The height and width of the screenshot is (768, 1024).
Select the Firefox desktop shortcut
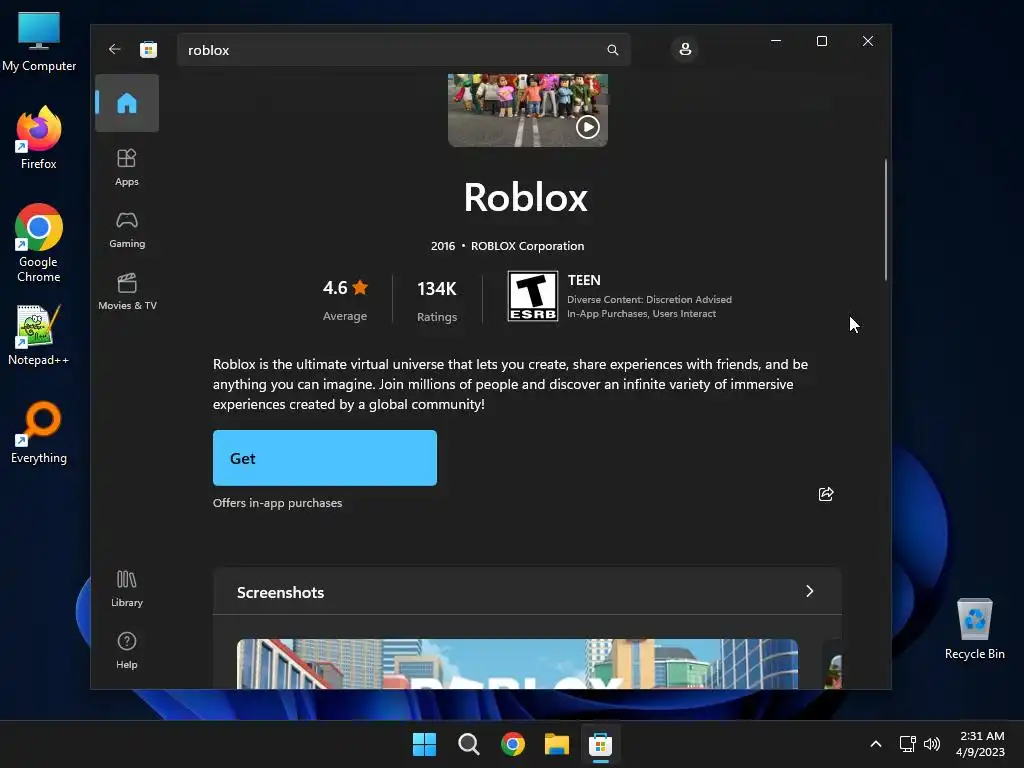39,138
